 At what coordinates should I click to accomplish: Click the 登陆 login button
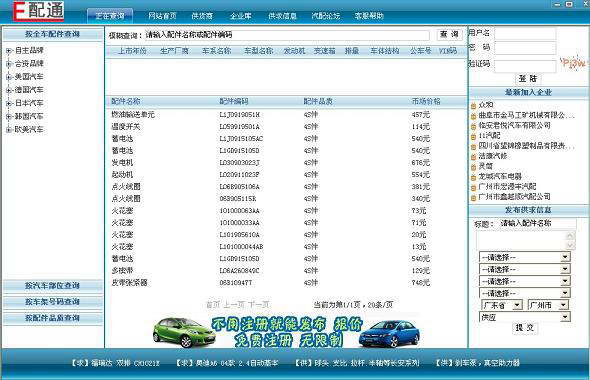[528, 79]
